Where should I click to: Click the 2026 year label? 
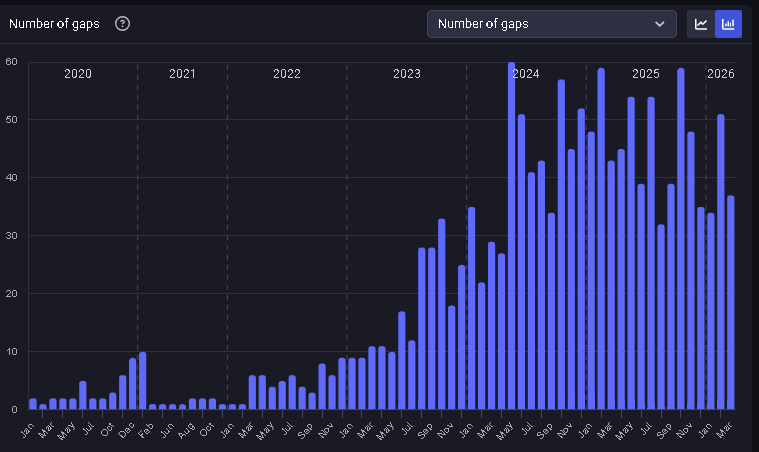(721, 74)
